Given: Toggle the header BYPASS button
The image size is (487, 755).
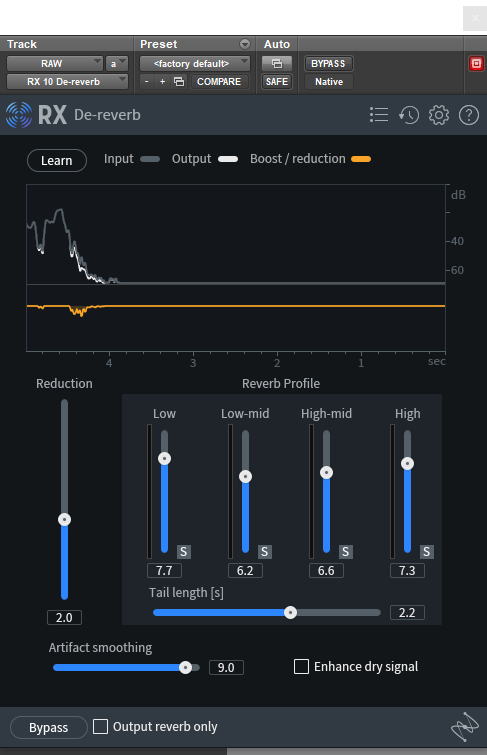Looking at the screenshot, I should pos(329,64).
